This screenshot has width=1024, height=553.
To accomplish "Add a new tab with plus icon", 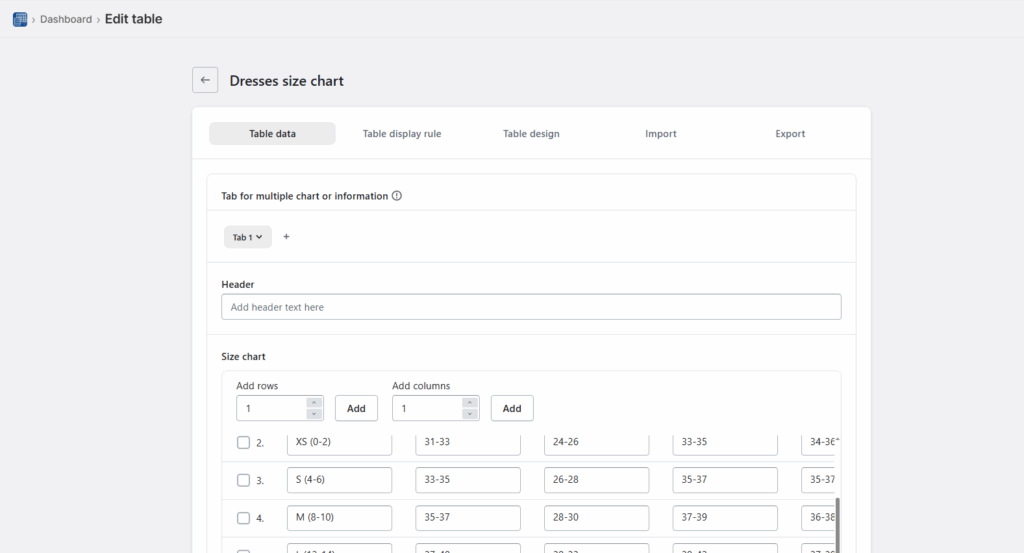I will (x=286, y=237).
